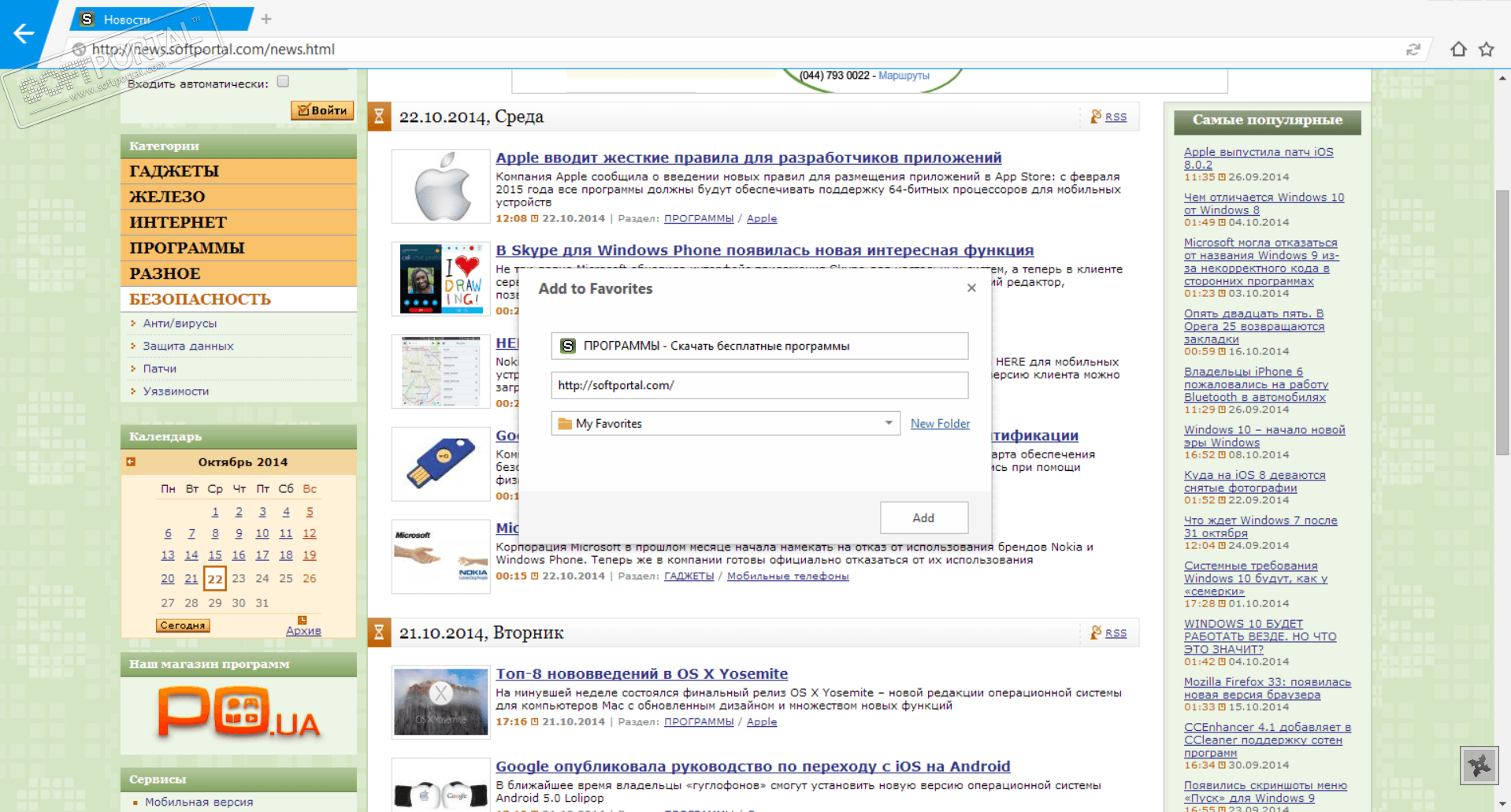The image size is (1511, 812).
Task: Open popular link Куда на iOS 8 деваются снятые фотографии
Action: click(1254, 481)
